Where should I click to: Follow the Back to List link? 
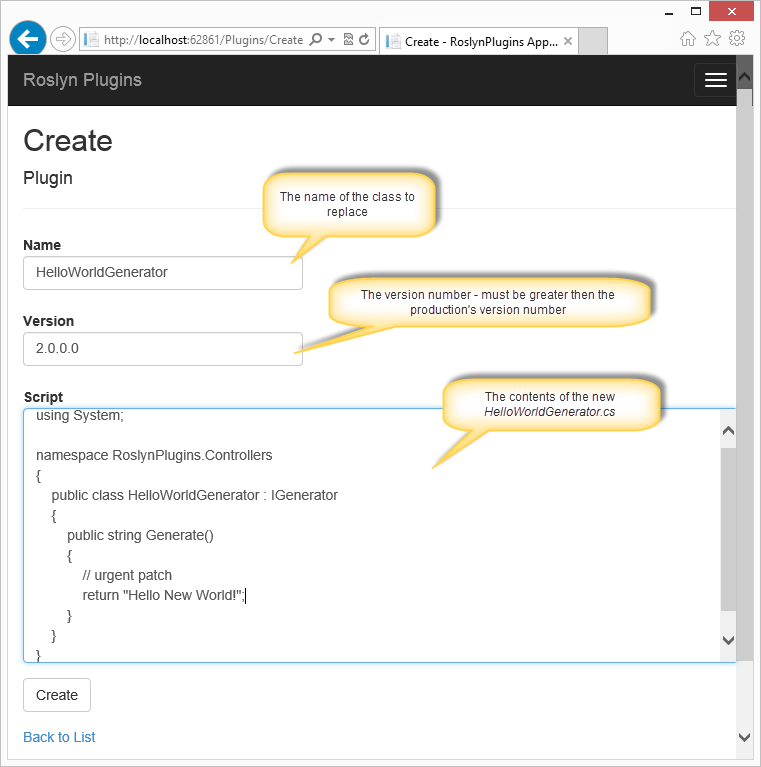(x=59, y=737)
